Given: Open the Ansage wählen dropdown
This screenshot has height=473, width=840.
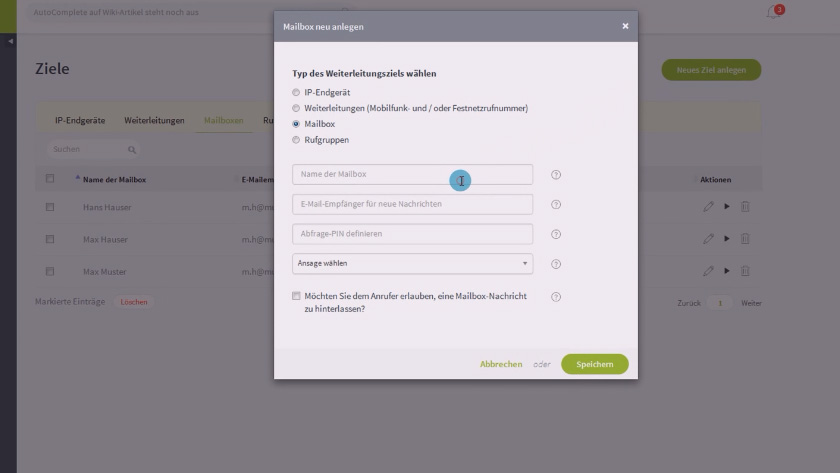Looking at the screenshot, I should 412,264.
